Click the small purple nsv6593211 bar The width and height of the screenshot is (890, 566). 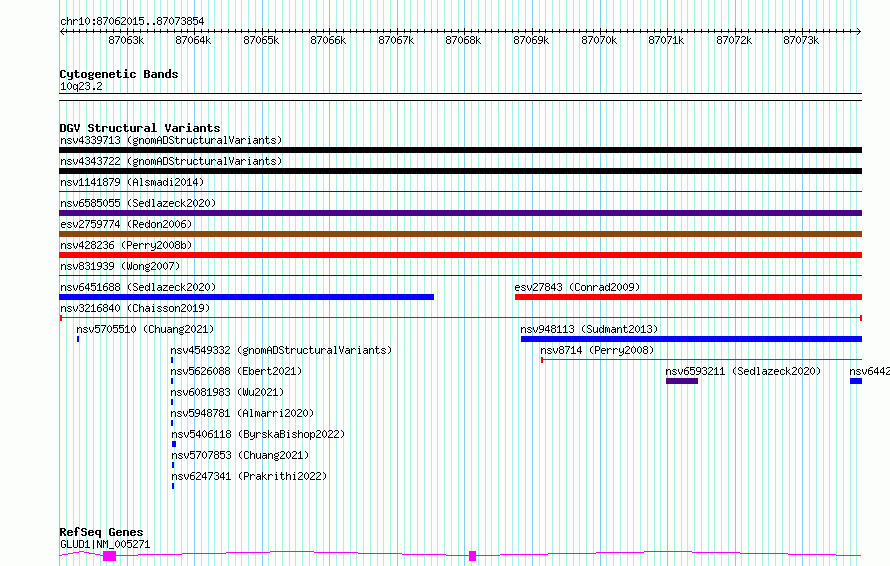(682, 381)
